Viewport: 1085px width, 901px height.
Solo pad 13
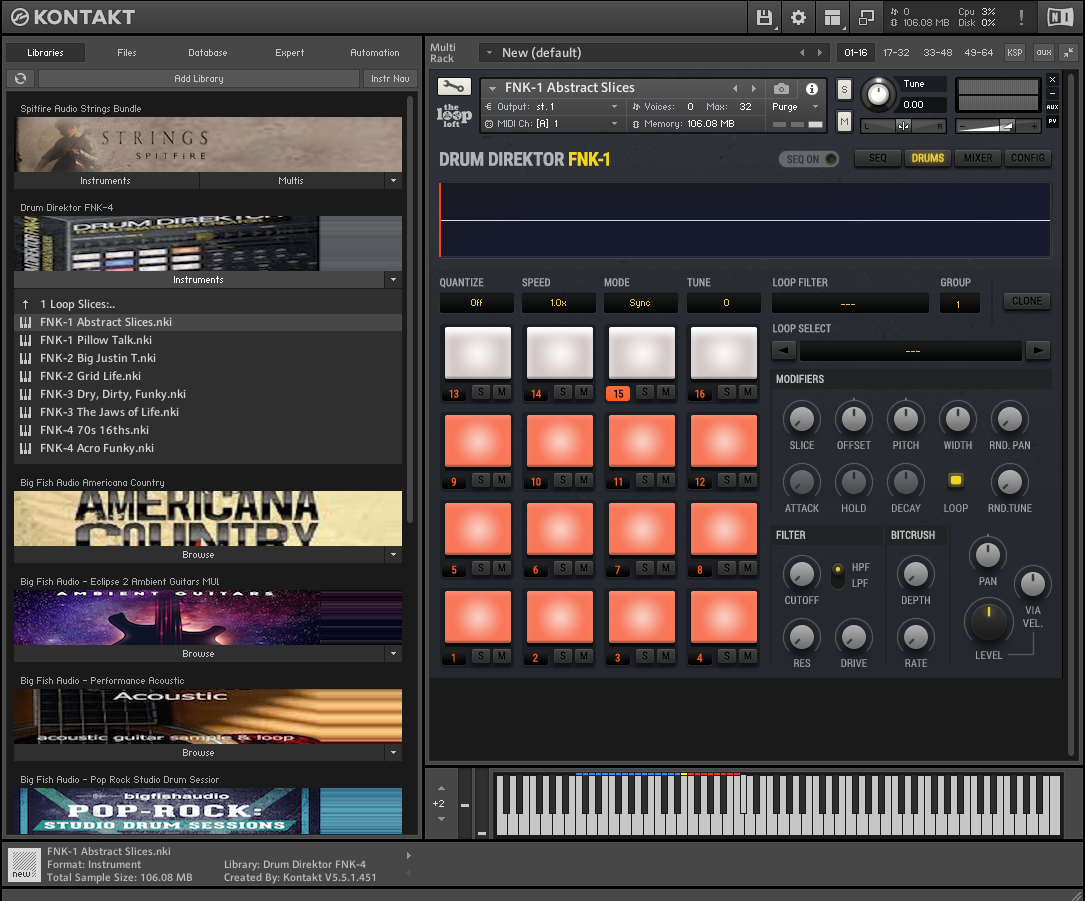[481, 392]
